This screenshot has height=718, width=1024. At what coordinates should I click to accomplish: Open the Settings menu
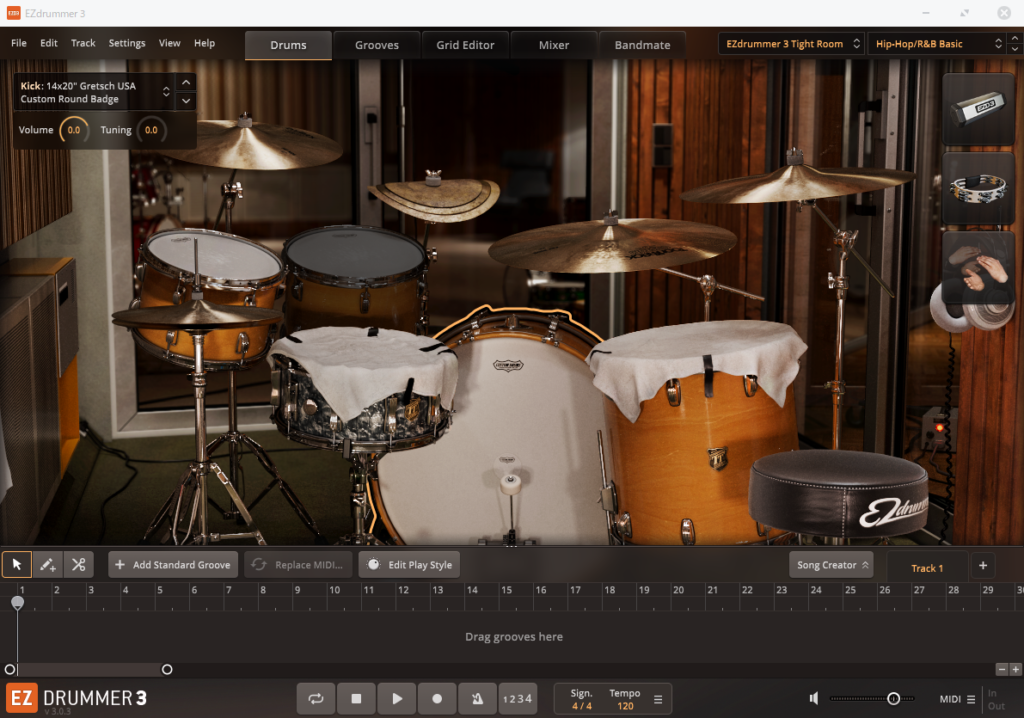pos(127,43)
